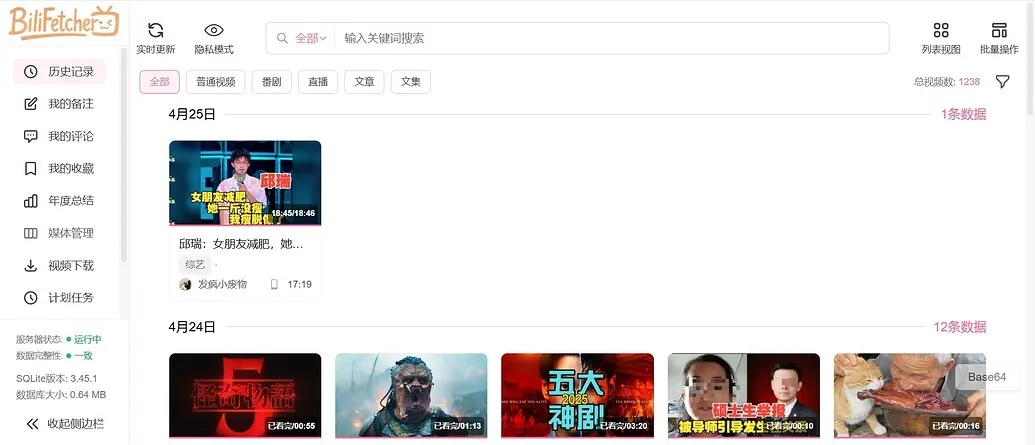Click the 发疯小废物 avatar
Image resolution: width=1035 pixels, height=445 pixels.
[185, 284]
